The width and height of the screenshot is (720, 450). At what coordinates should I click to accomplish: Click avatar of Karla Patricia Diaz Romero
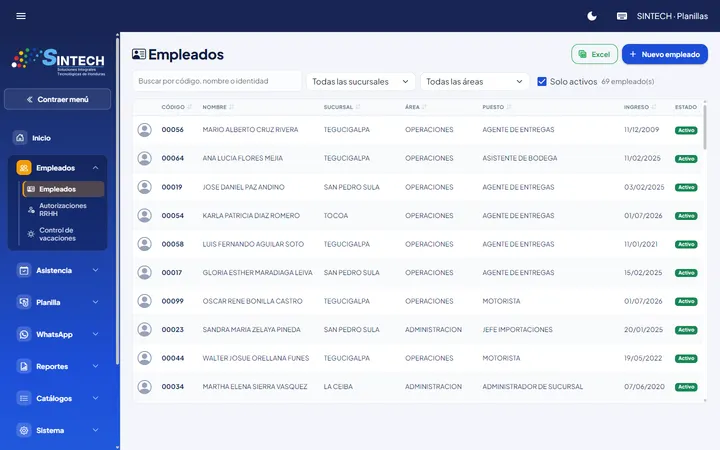(x=145, y=215)
